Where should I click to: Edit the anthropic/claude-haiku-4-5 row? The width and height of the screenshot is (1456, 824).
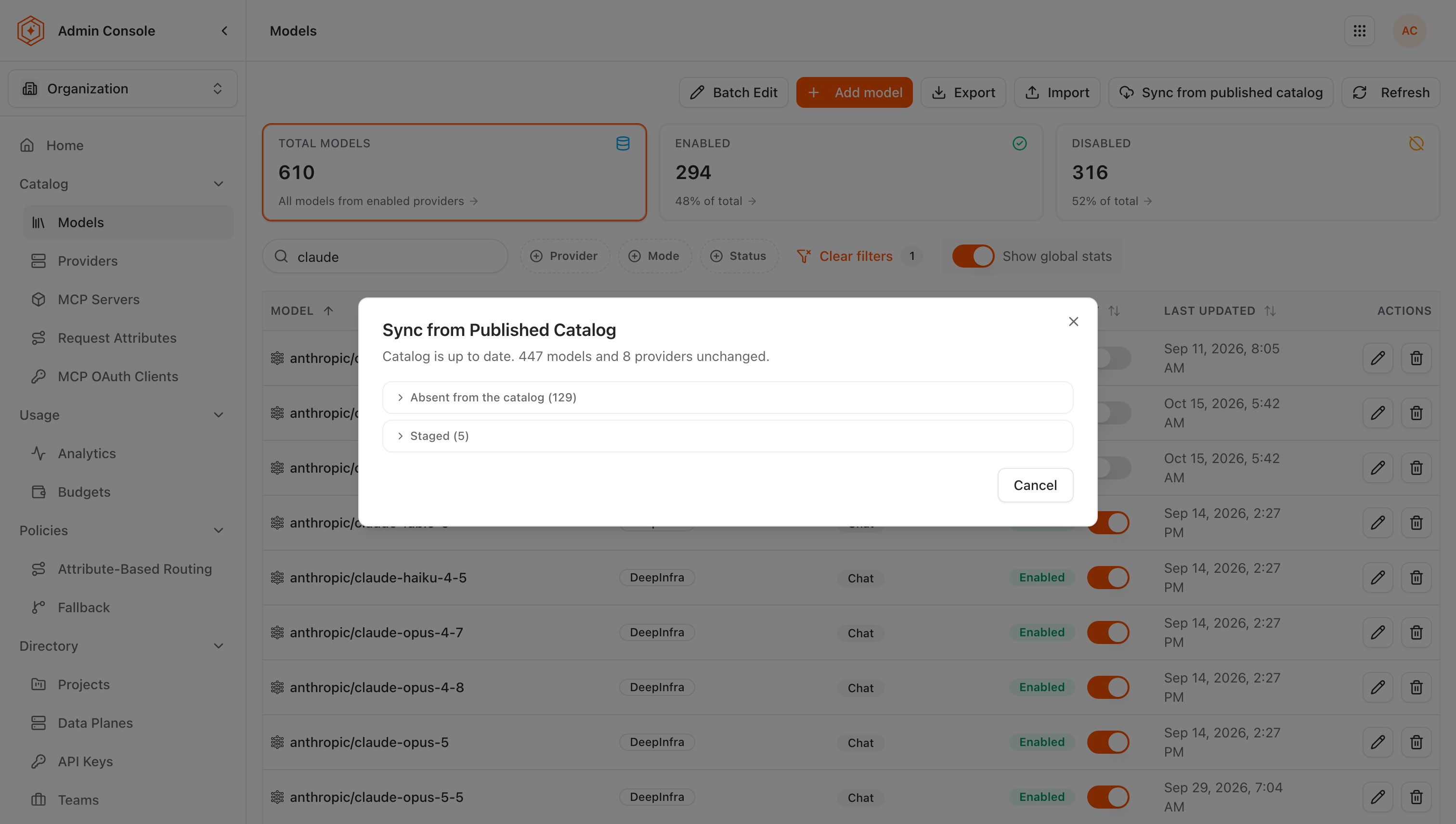[x=1378, y=577]
